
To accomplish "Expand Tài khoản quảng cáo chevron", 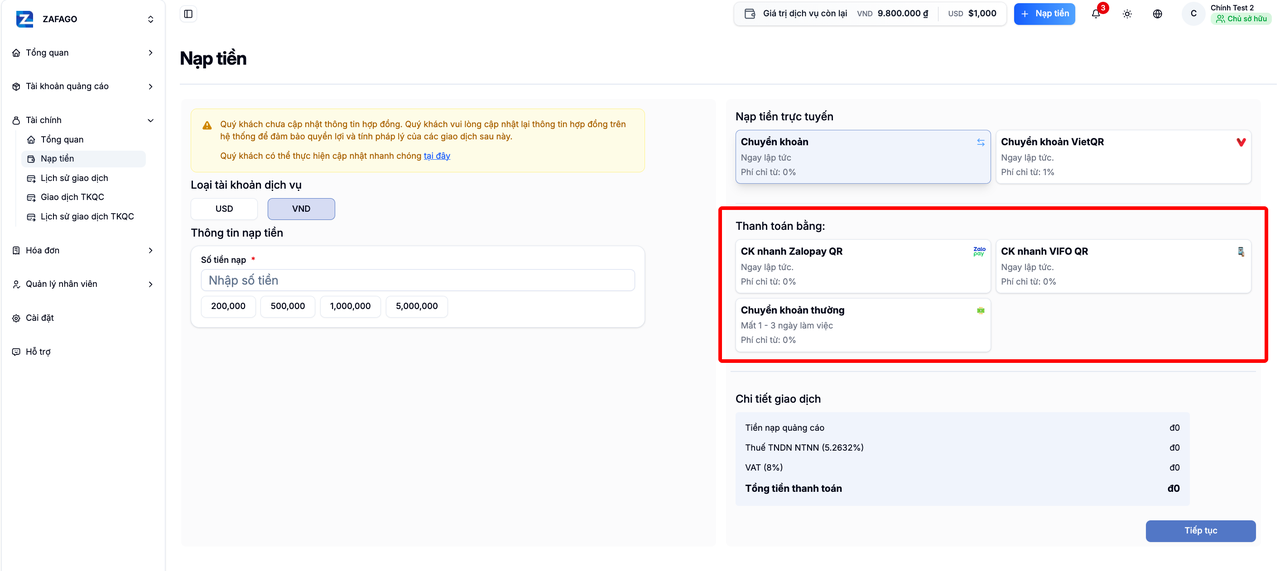I will click(151, 87).
